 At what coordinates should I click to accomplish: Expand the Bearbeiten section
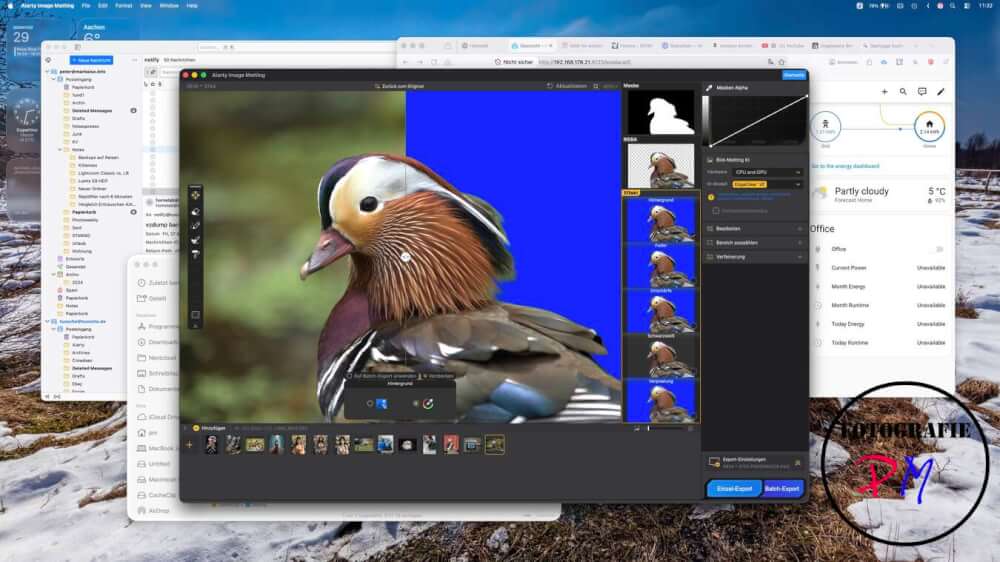click(755, 228)
